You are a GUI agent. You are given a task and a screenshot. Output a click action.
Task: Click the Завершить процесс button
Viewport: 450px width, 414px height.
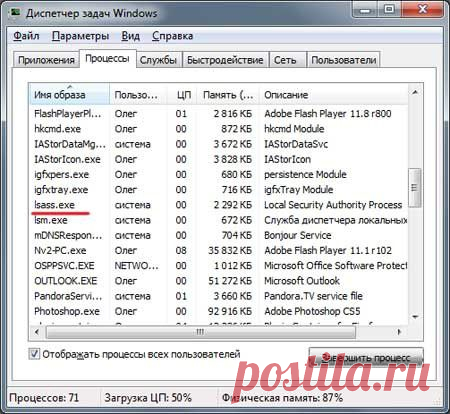click(x=366, y=357)
